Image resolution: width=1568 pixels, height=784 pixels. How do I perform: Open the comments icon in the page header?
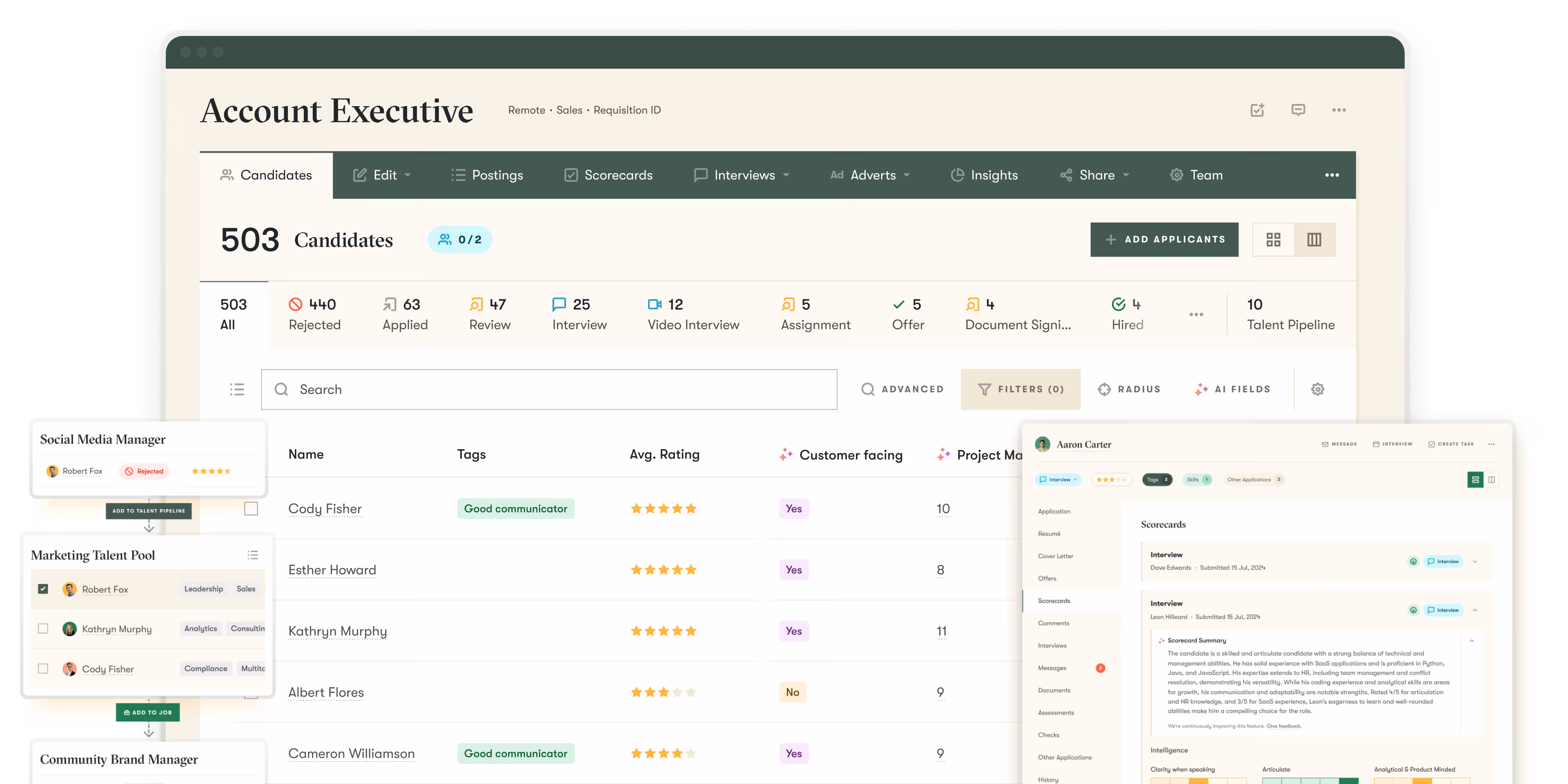coord(1298,110)
